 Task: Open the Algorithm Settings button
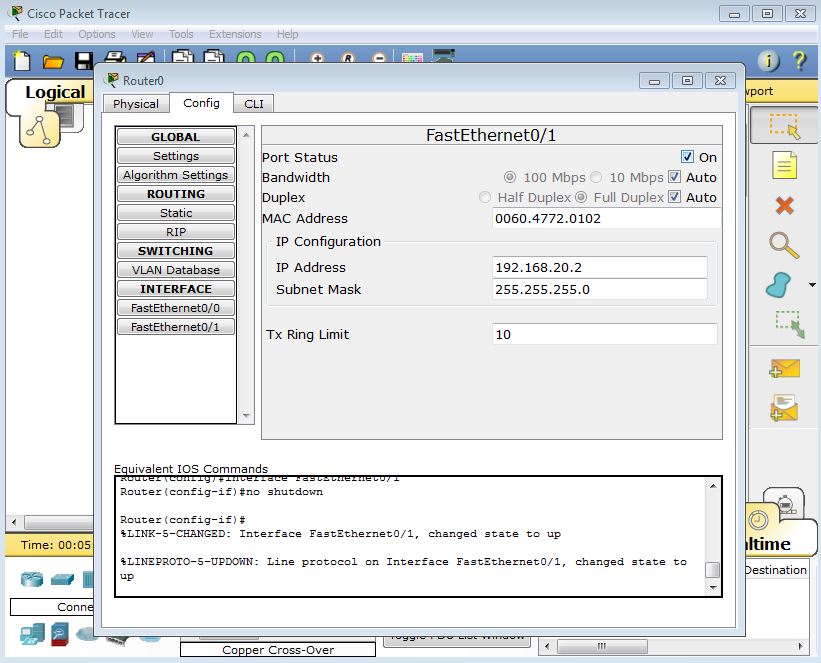(175, 175)
